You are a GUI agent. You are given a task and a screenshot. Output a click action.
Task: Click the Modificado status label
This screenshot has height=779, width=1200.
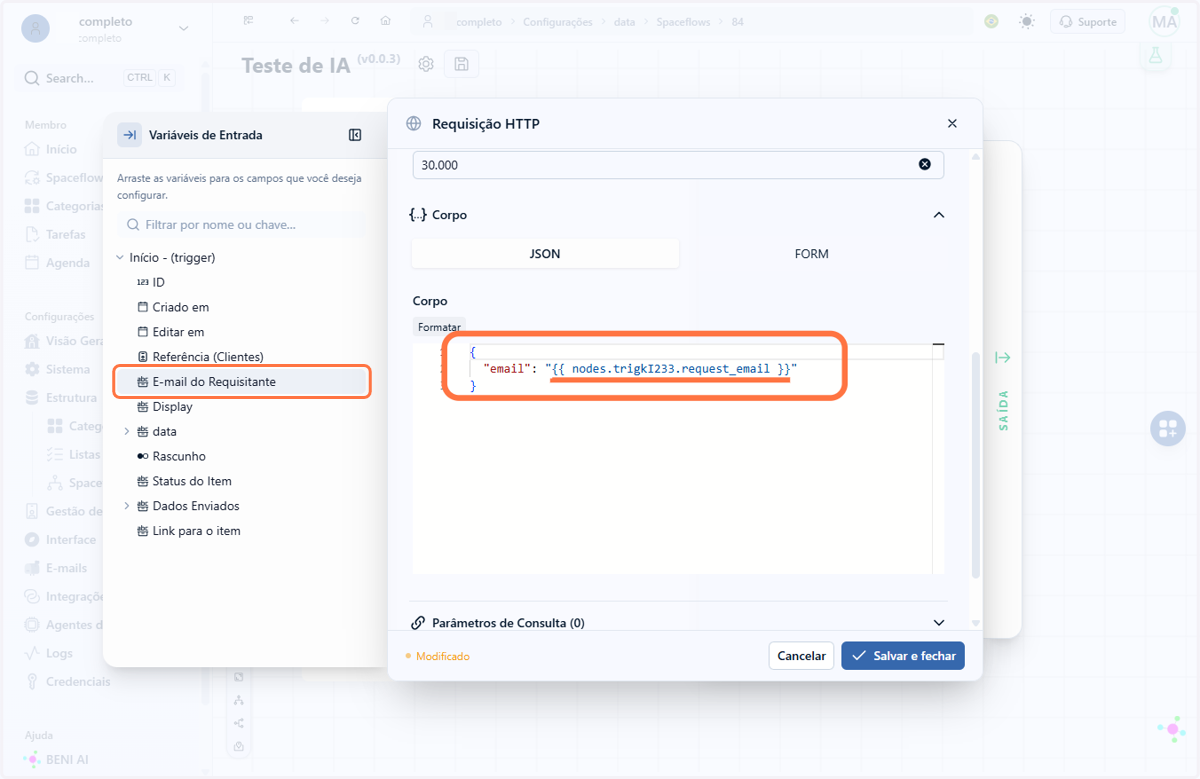click(x=442, y=656)
